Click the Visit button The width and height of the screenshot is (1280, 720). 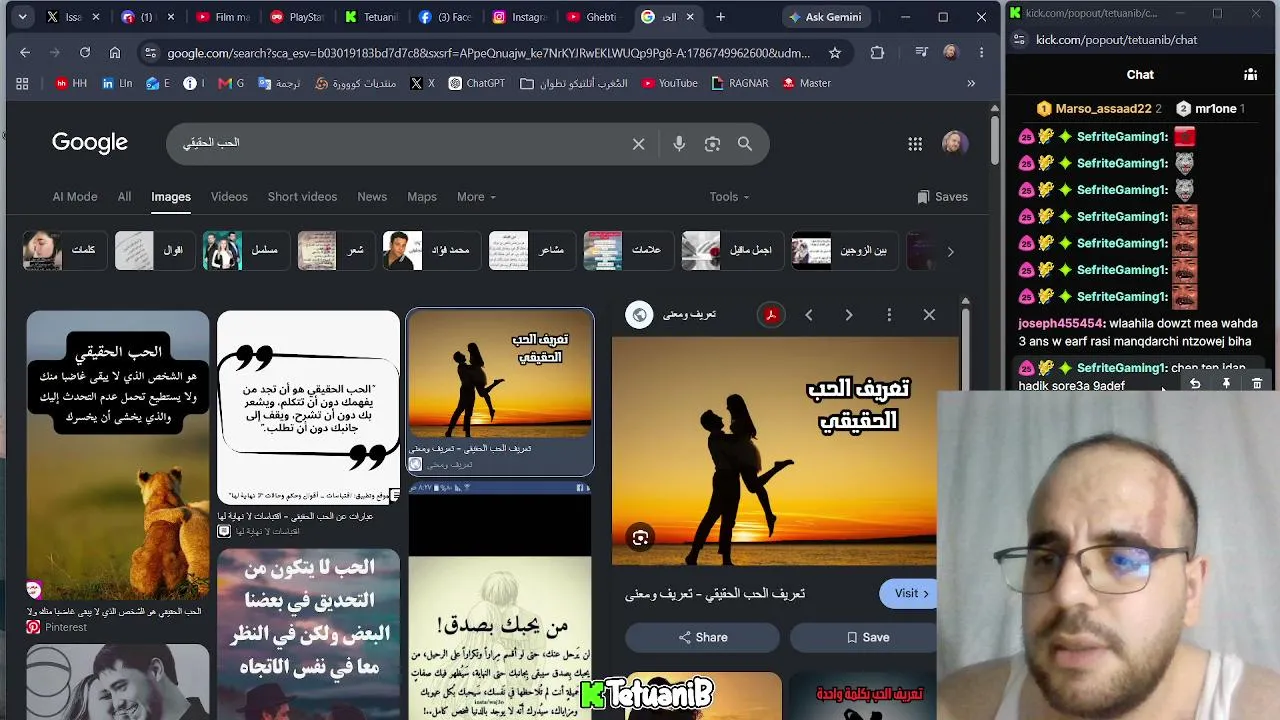coord(909,593)
